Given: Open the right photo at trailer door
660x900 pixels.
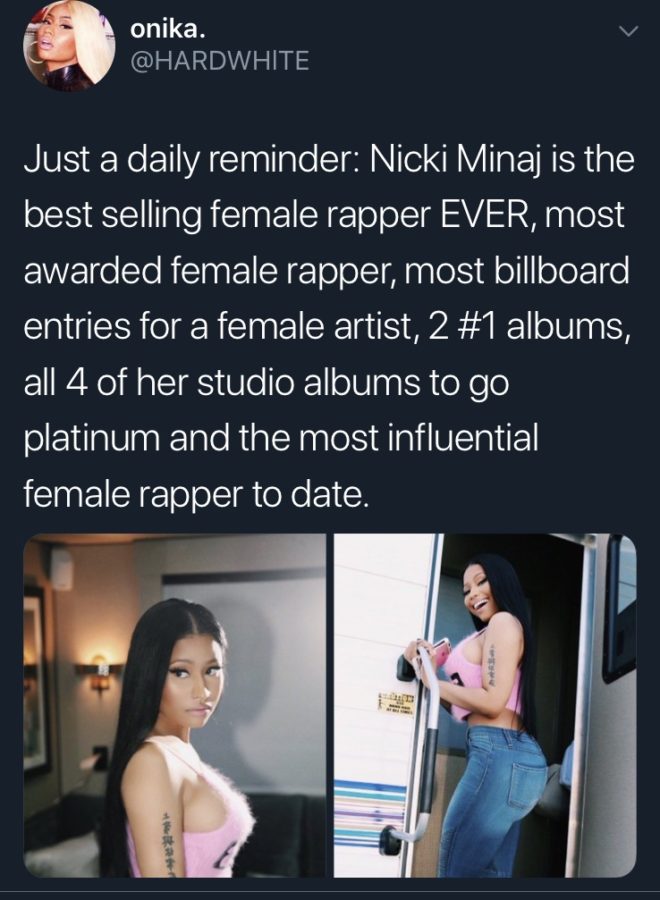Looking at the screenshot, I should click(485, 705).
